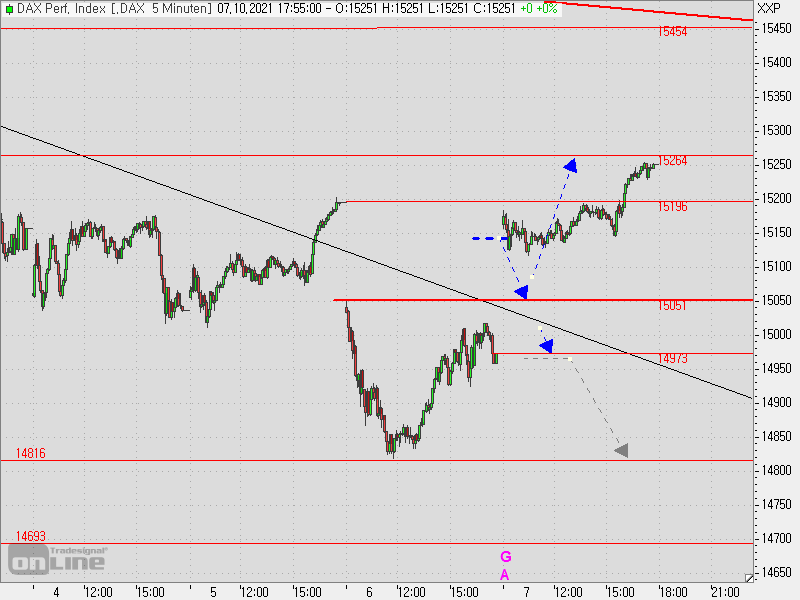The image size is (800, 600).
Task: Select the gray arrowhead marker near 14816
Action: coord(622,450)
